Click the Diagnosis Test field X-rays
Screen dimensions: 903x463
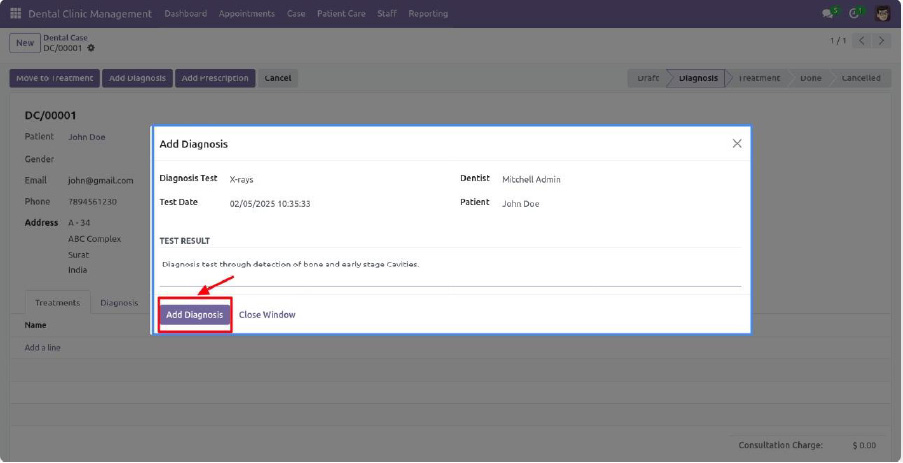point(241,180)
